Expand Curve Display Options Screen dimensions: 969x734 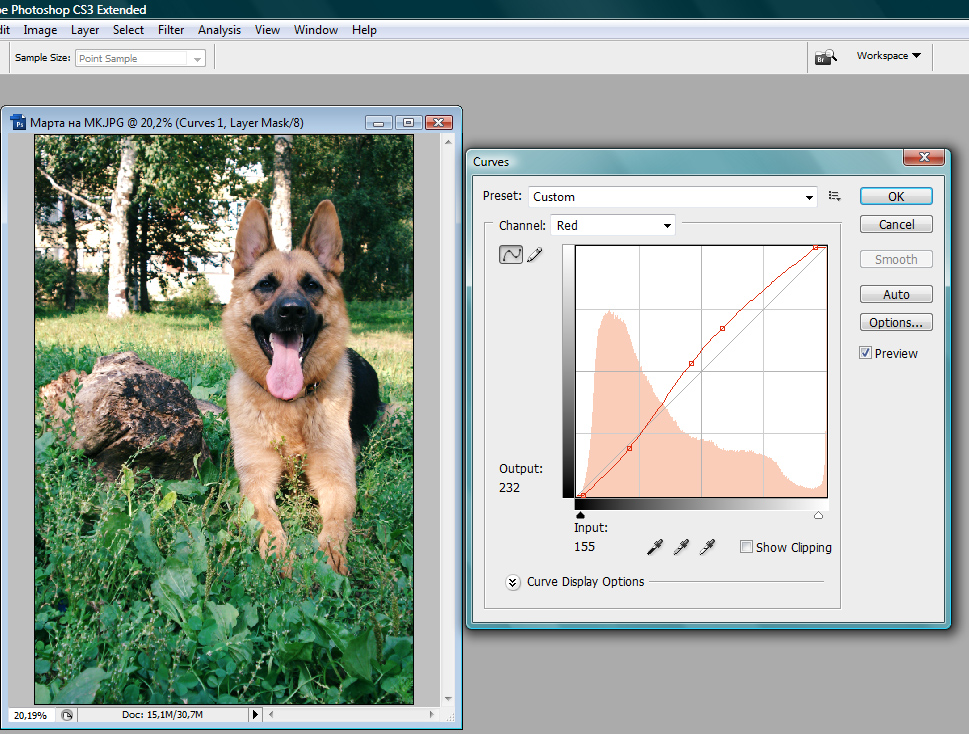(x=512, y=582)
